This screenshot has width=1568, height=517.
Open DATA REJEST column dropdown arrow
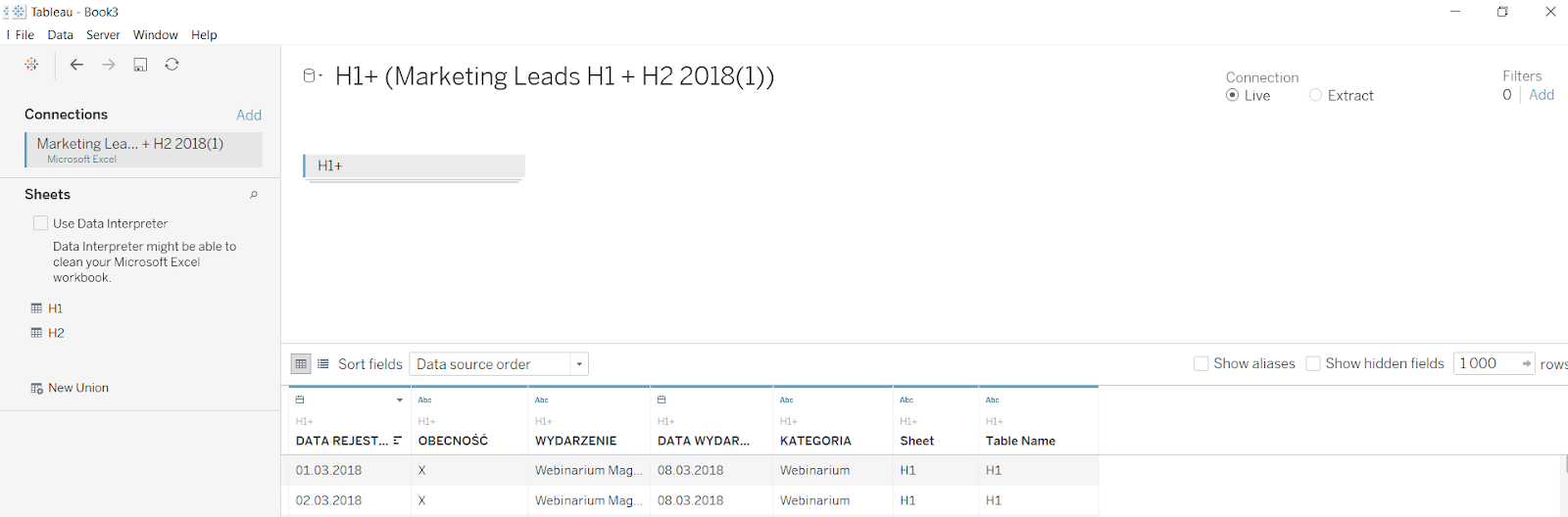[400, 400]
